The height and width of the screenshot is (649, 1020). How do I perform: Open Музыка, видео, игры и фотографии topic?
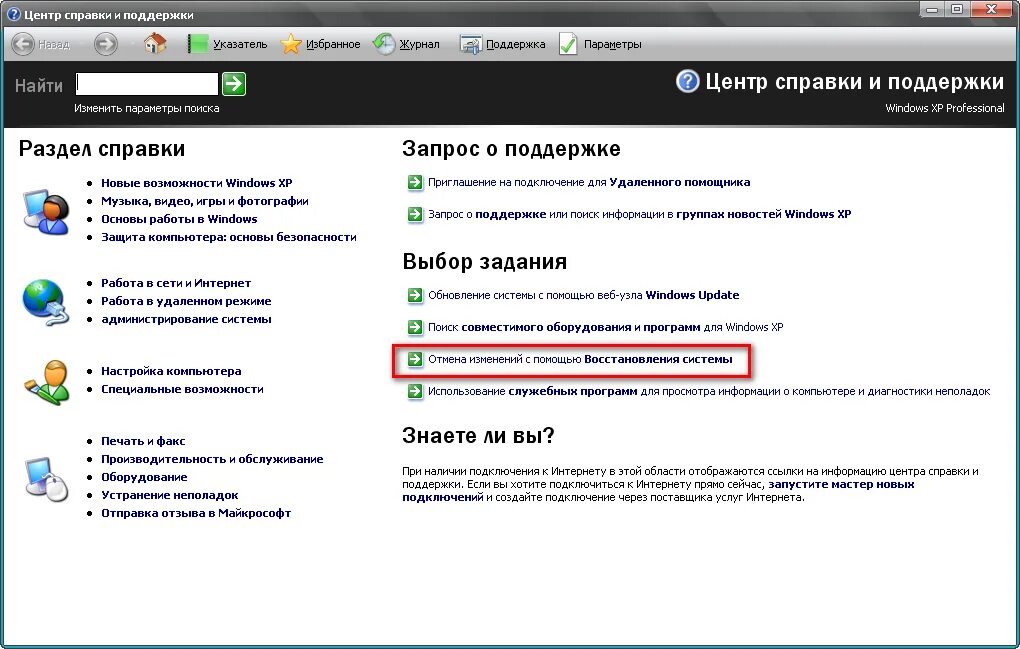(205, 201)
